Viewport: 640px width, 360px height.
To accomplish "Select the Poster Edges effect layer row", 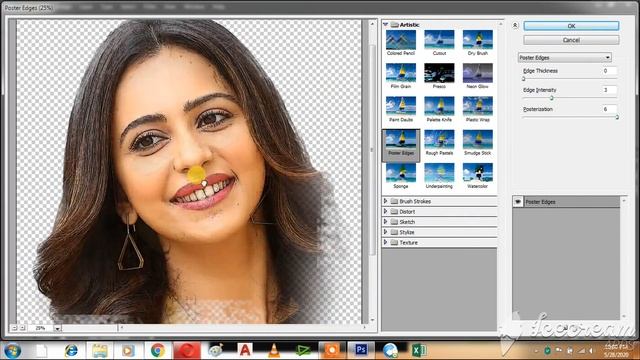I will [566, 202].
